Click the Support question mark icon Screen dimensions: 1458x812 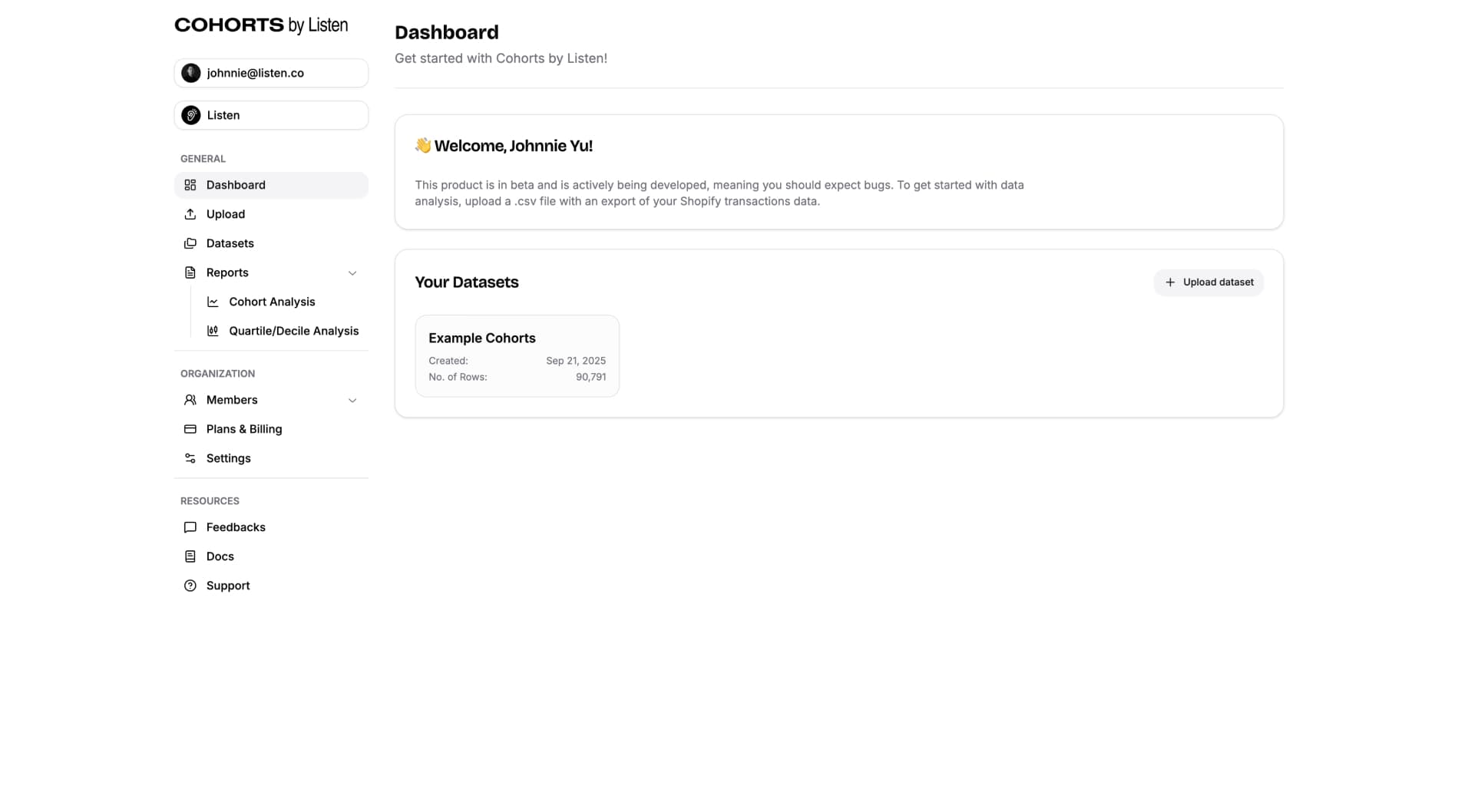click(x=190, y=586)
